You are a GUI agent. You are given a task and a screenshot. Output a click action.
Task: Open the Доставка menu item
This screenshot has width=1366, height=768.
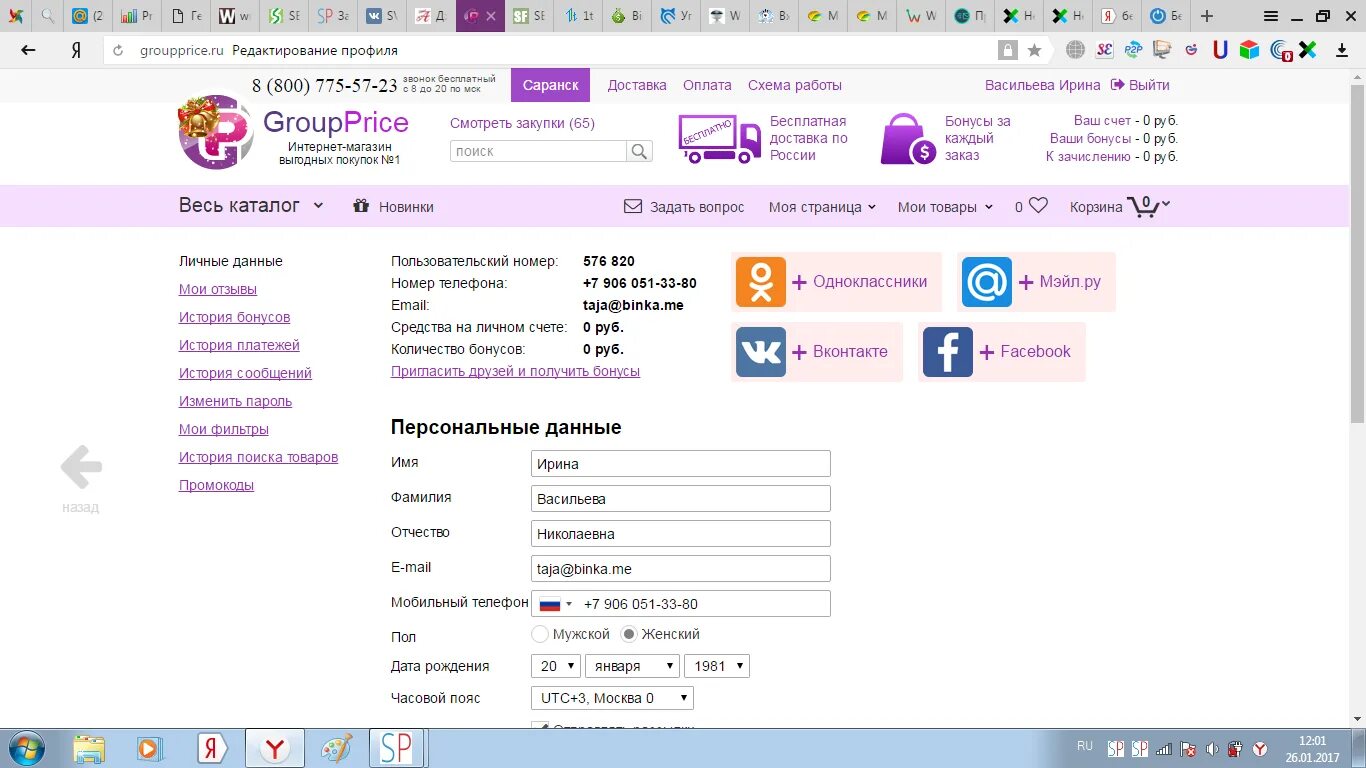tap(637, 85)
